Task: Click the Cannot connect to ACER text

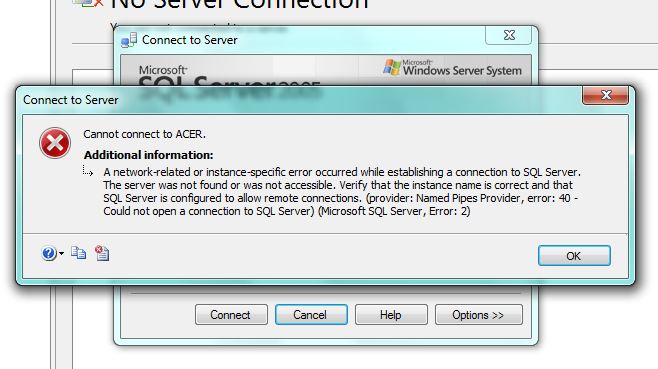Action: pos(144,134)
